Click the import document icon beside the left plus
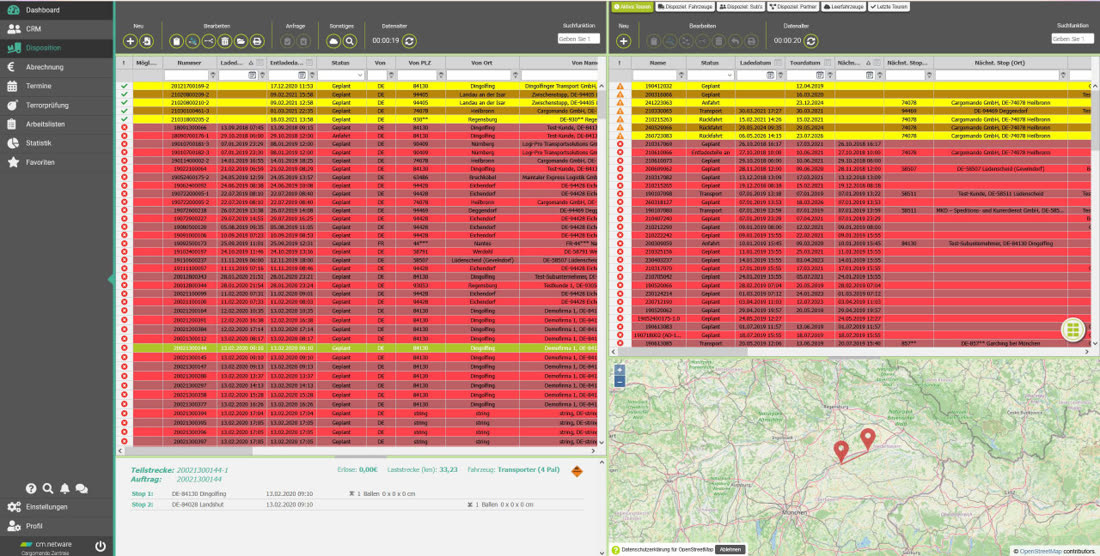Image resolution: width=1100 pixels, height=556 pixels. (146, 41)
